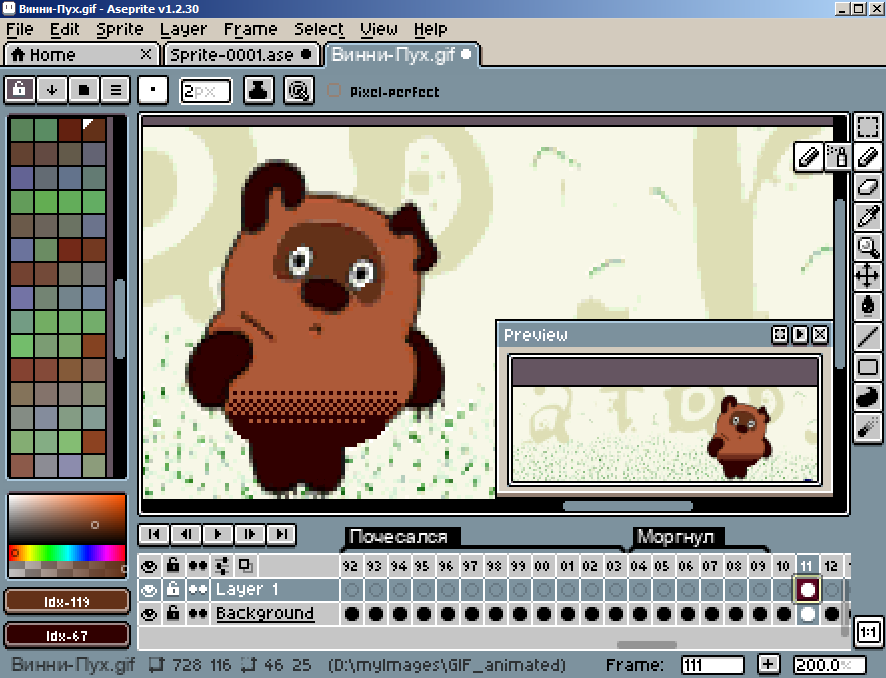Select the Rectangular Marquee tool
Screen dimensions: 886x678
[x=867, y=126]
